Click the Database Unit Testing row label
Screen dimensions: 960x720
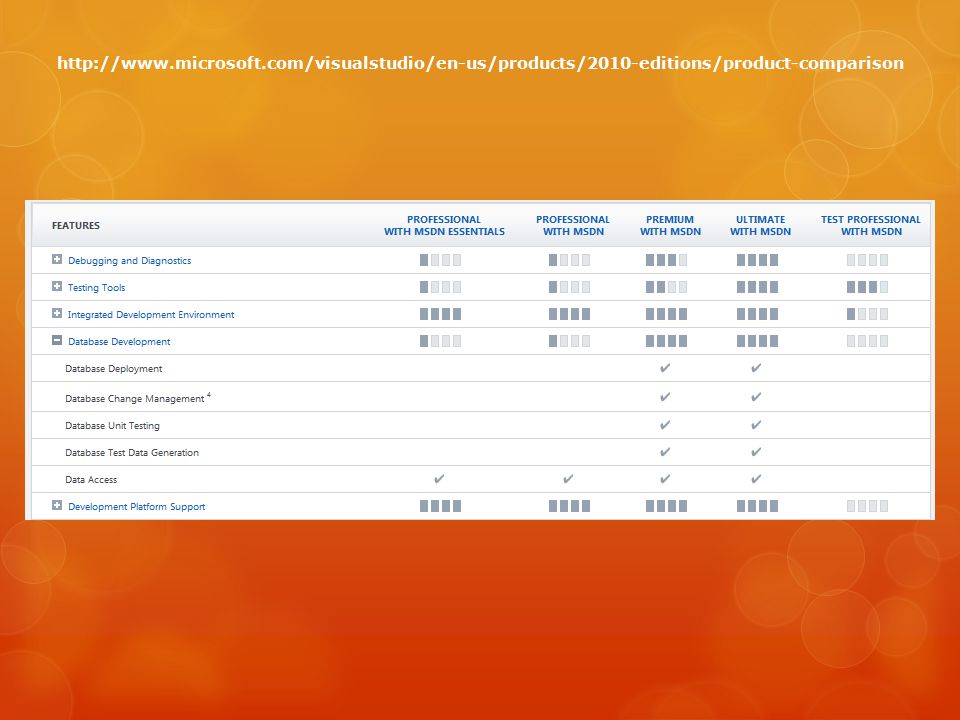(x=113, y=426)
